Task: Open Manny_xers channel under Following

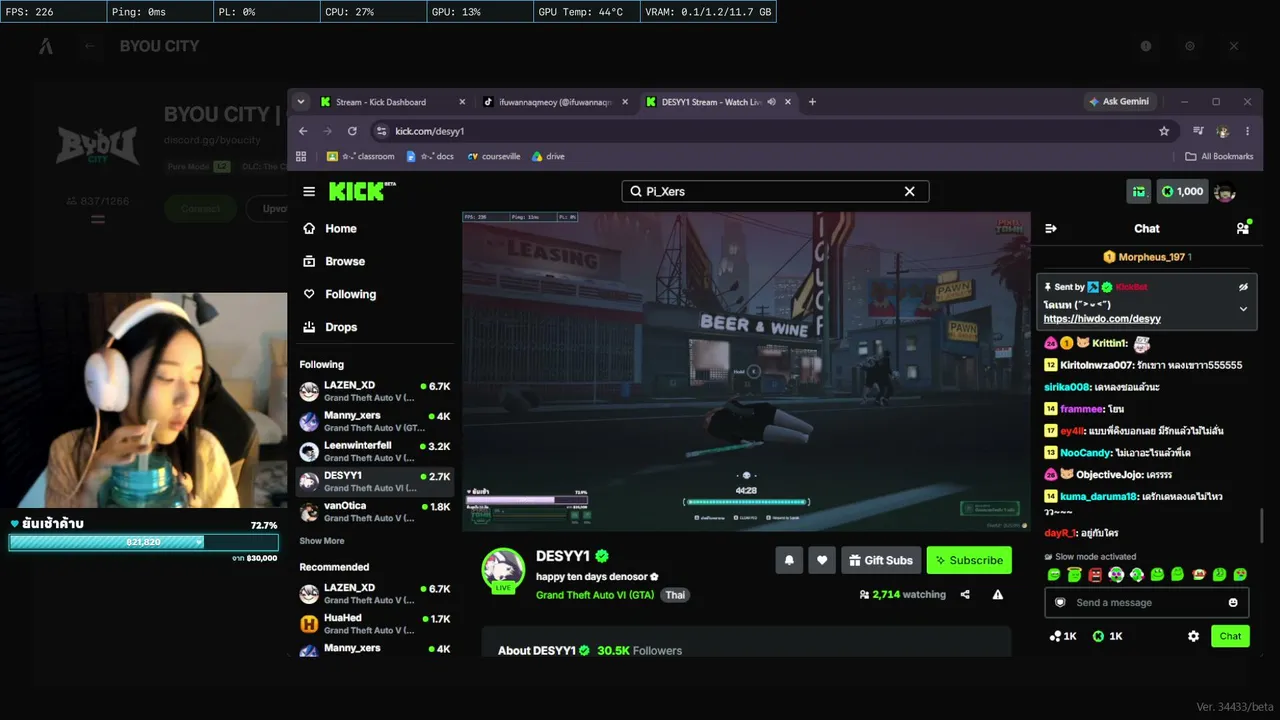Action: point(375,421)
